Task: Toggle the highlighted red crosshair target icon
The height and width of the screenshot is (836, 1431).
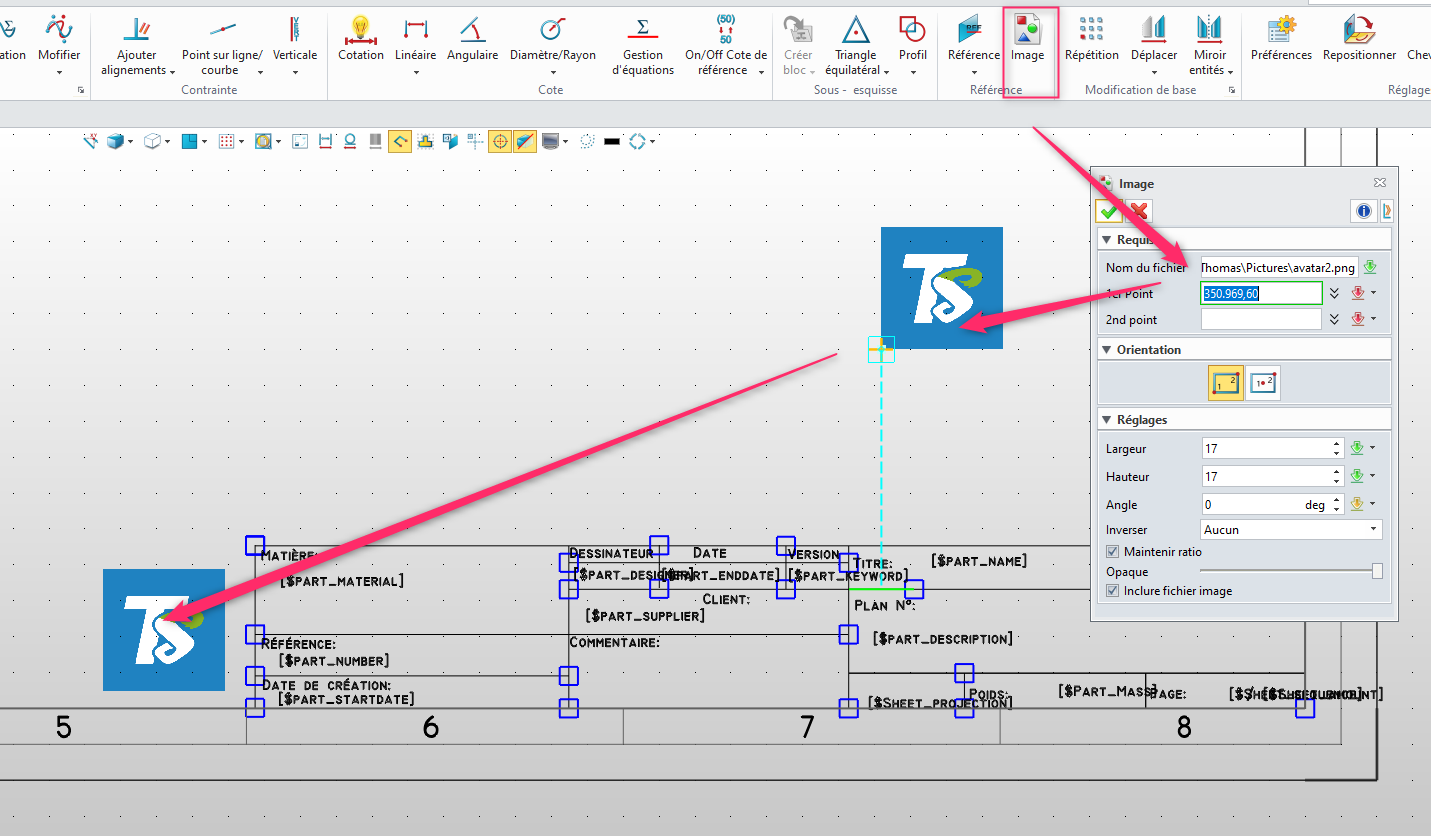Action: (x=501, y=142)
